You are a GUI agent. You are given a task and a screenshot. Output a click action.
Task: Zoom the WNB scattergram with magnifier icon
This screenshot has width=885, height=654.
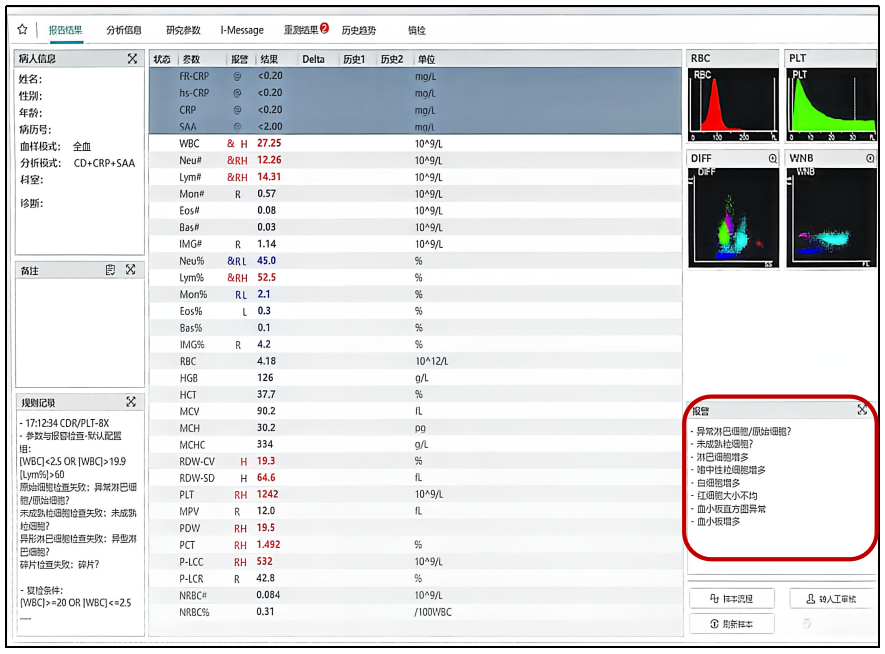coord(870,159)
